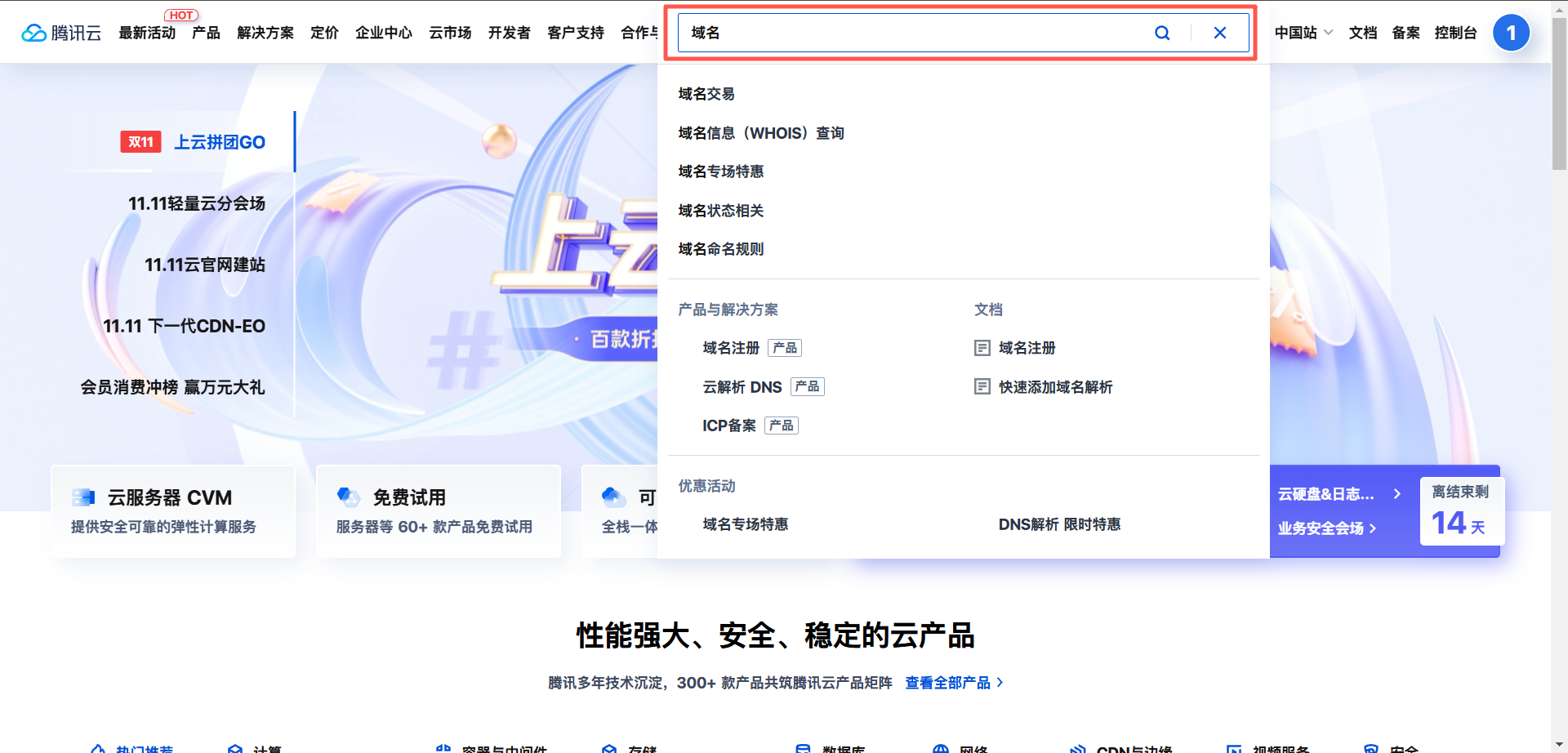This screenshot has width=1568, height=753.
Task: Click the Tencent Cloud logo
Action: pyautogui.click(x=61, y=33)
